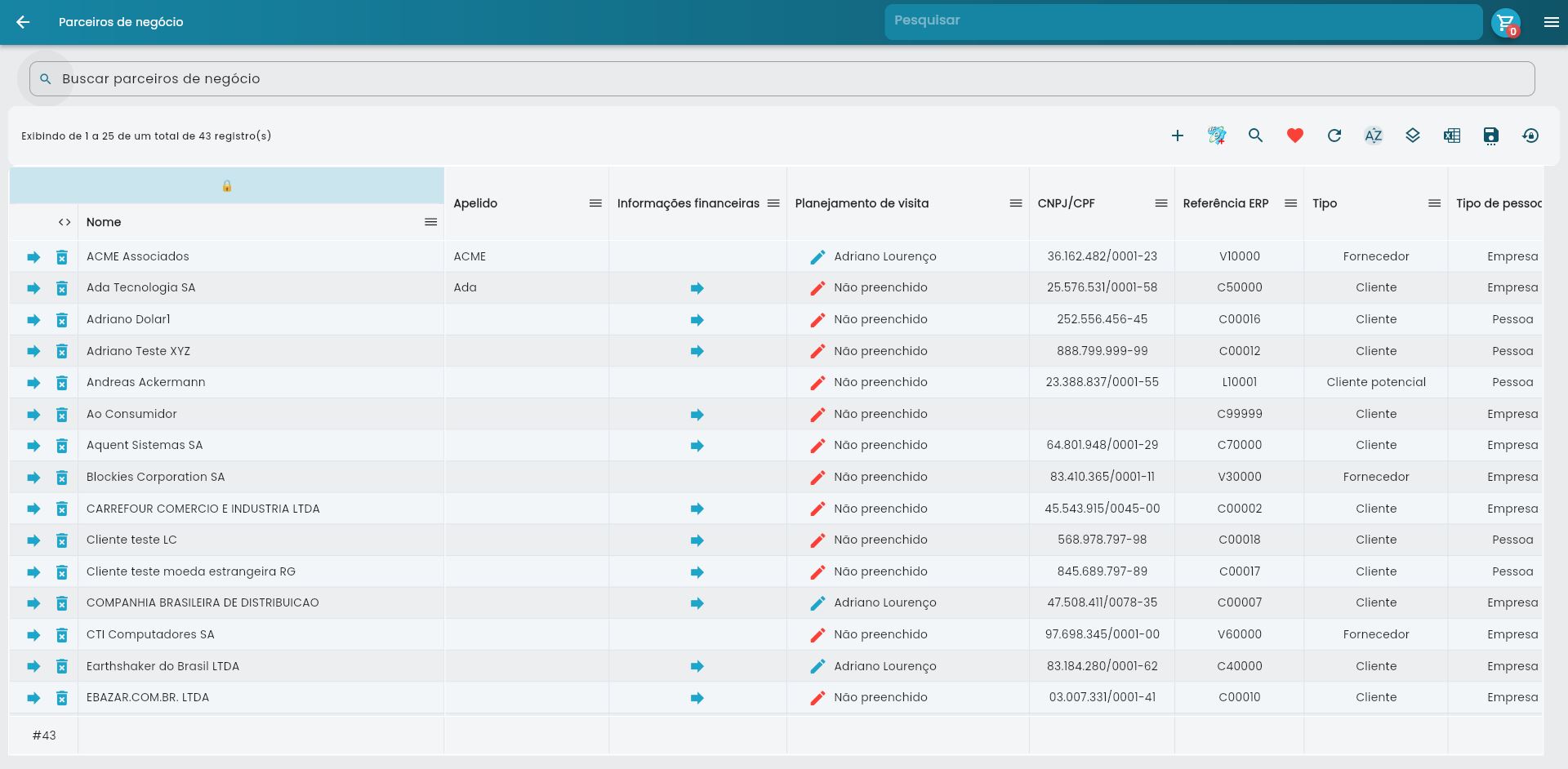1568x769 pixels.
Task: Open the layers grouping icon in toolbar
Action: (x=1412, y=136)
